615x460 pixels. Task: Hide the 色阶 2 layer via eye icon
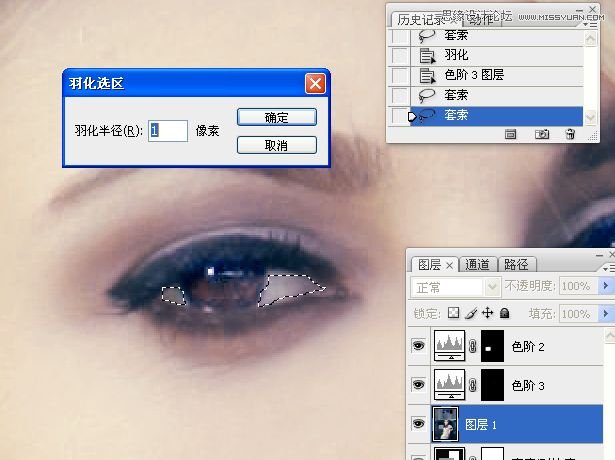[418, 347]
